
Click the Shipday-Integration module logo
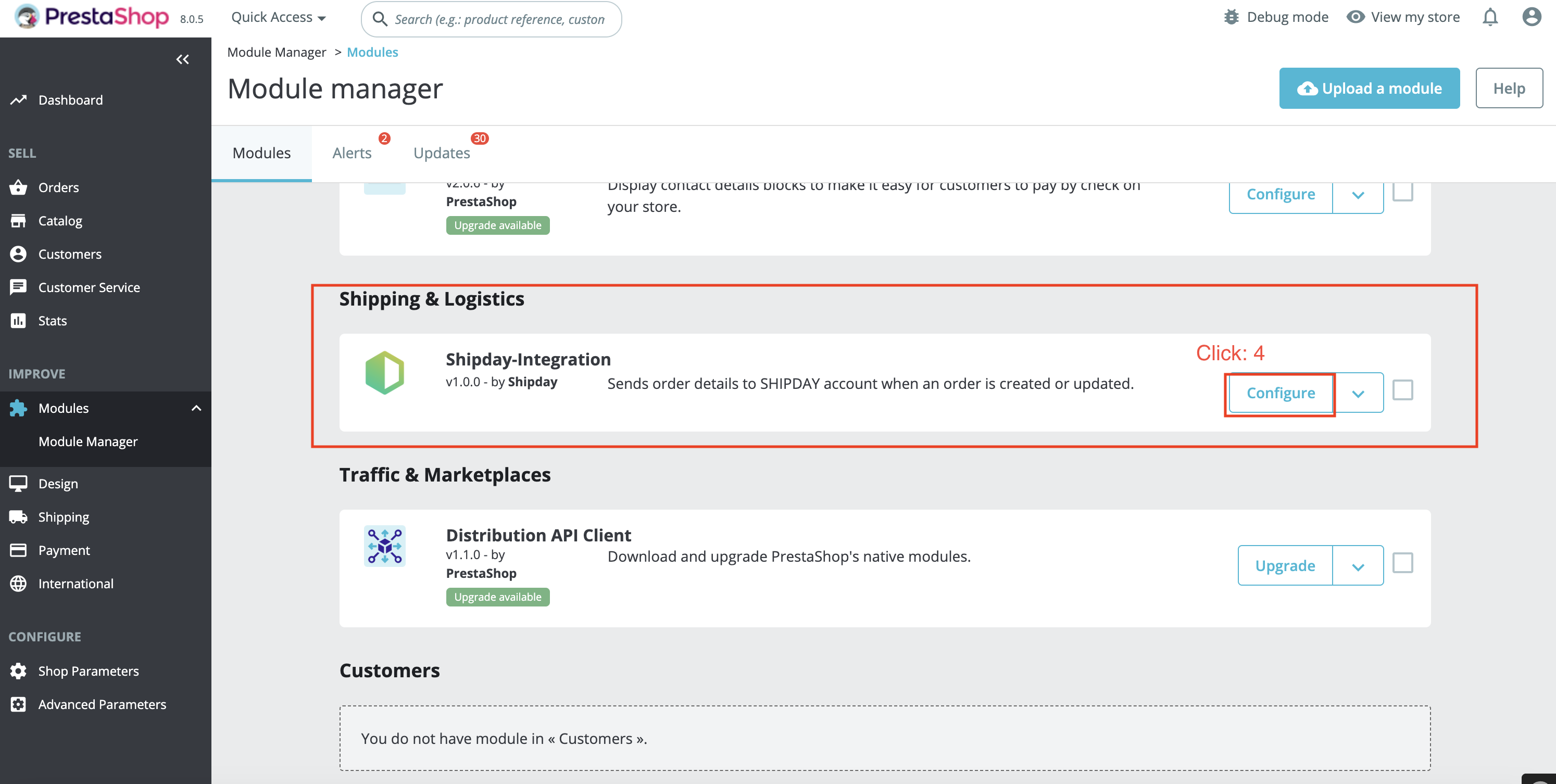[x=385, y=373]
